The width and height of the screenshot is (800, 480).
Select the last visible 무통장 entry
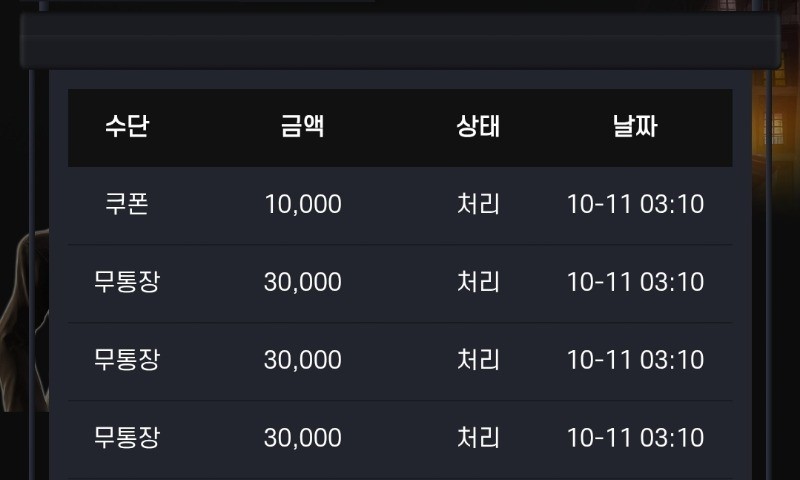(x=127, y=438)
